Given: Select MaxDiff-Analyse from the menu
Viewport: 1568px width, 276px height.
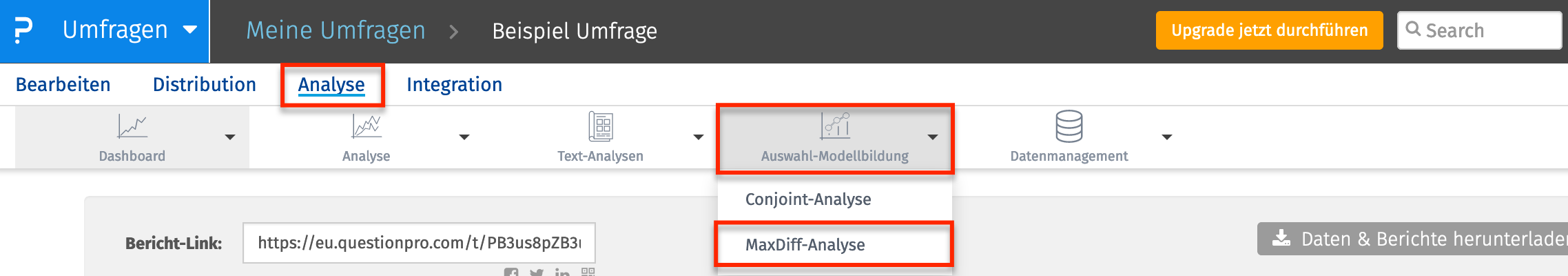Looking at the screenshot, I should (x=805, y=244).
